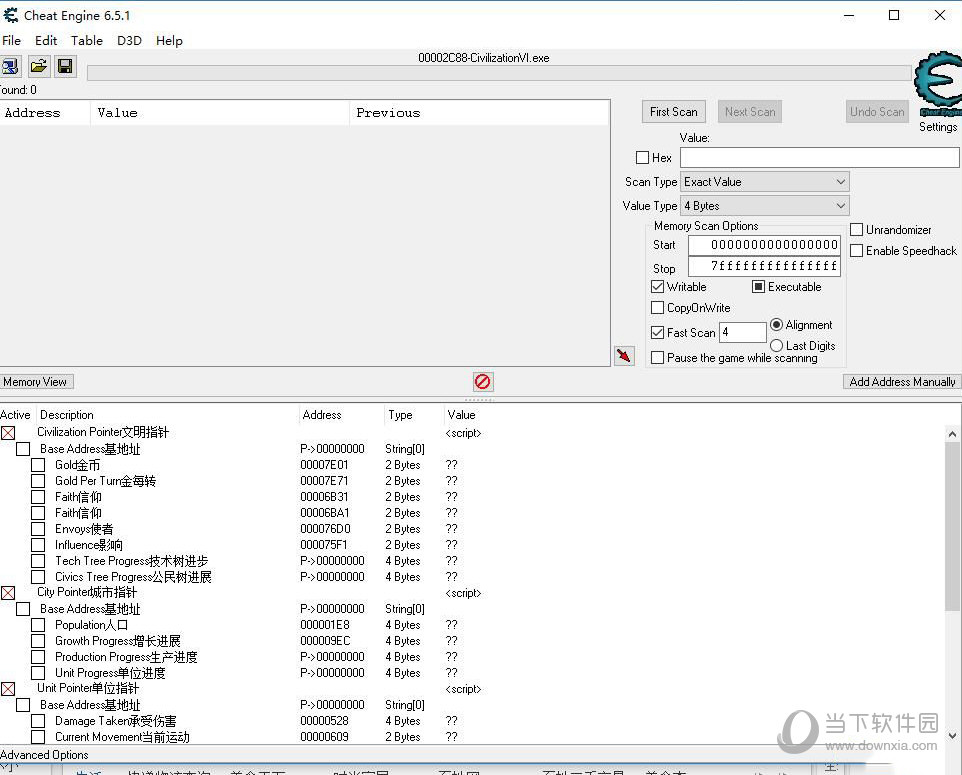
Task: Activate Tech Tree Progress checkbox
Action: [x=38, y=560]
